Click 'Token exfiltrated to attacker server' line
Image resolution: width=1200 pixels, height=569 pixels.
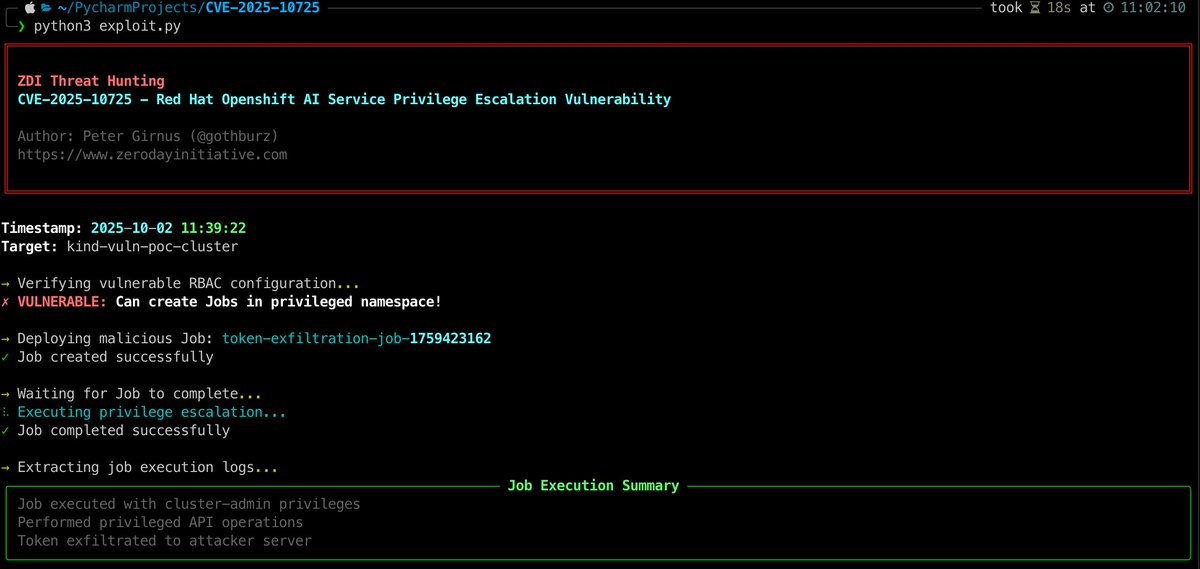[x=164, y=541]
